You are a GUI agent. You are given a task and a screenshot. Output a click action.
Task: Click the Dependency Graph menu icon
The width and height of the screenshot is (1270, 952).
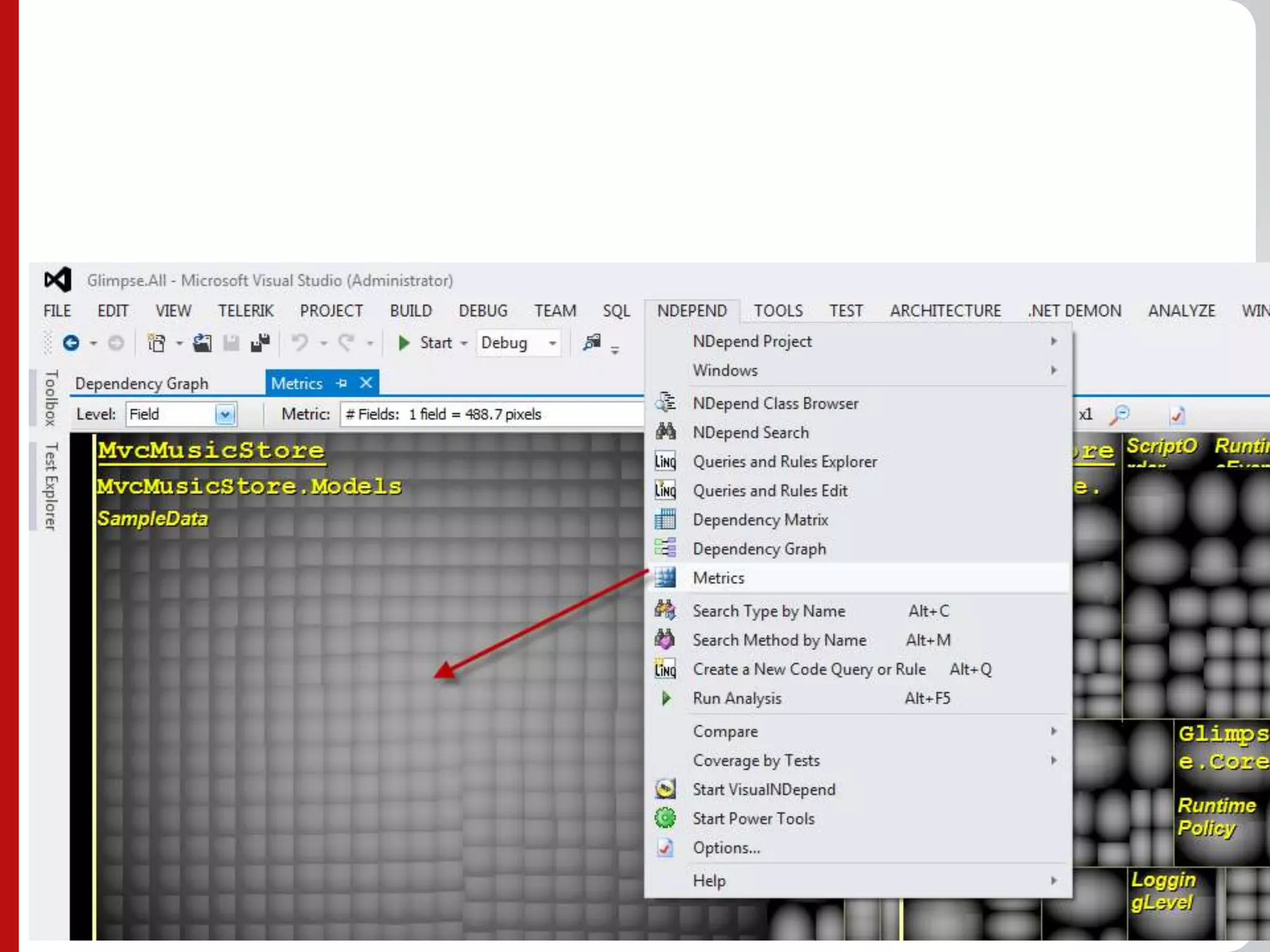(665, 548)
